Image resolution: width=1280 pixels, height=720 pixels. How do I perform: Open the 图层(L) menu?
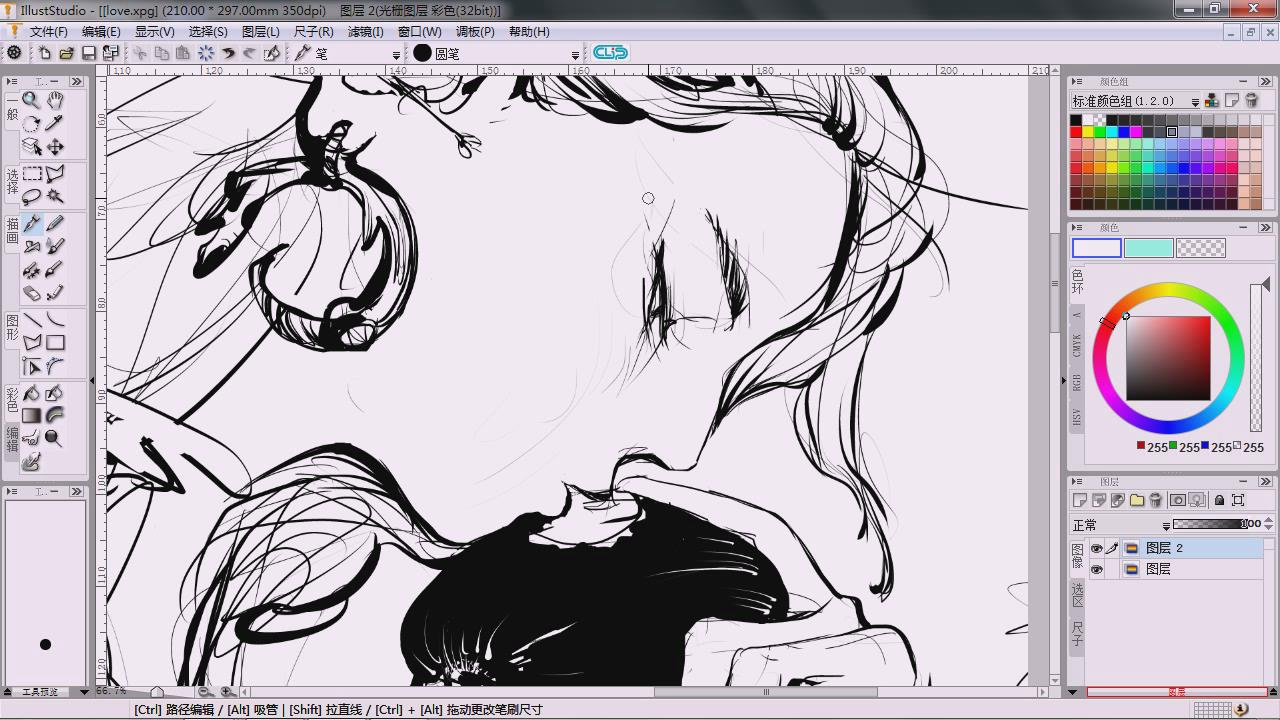pyautogui.click(x=260, y=31)
